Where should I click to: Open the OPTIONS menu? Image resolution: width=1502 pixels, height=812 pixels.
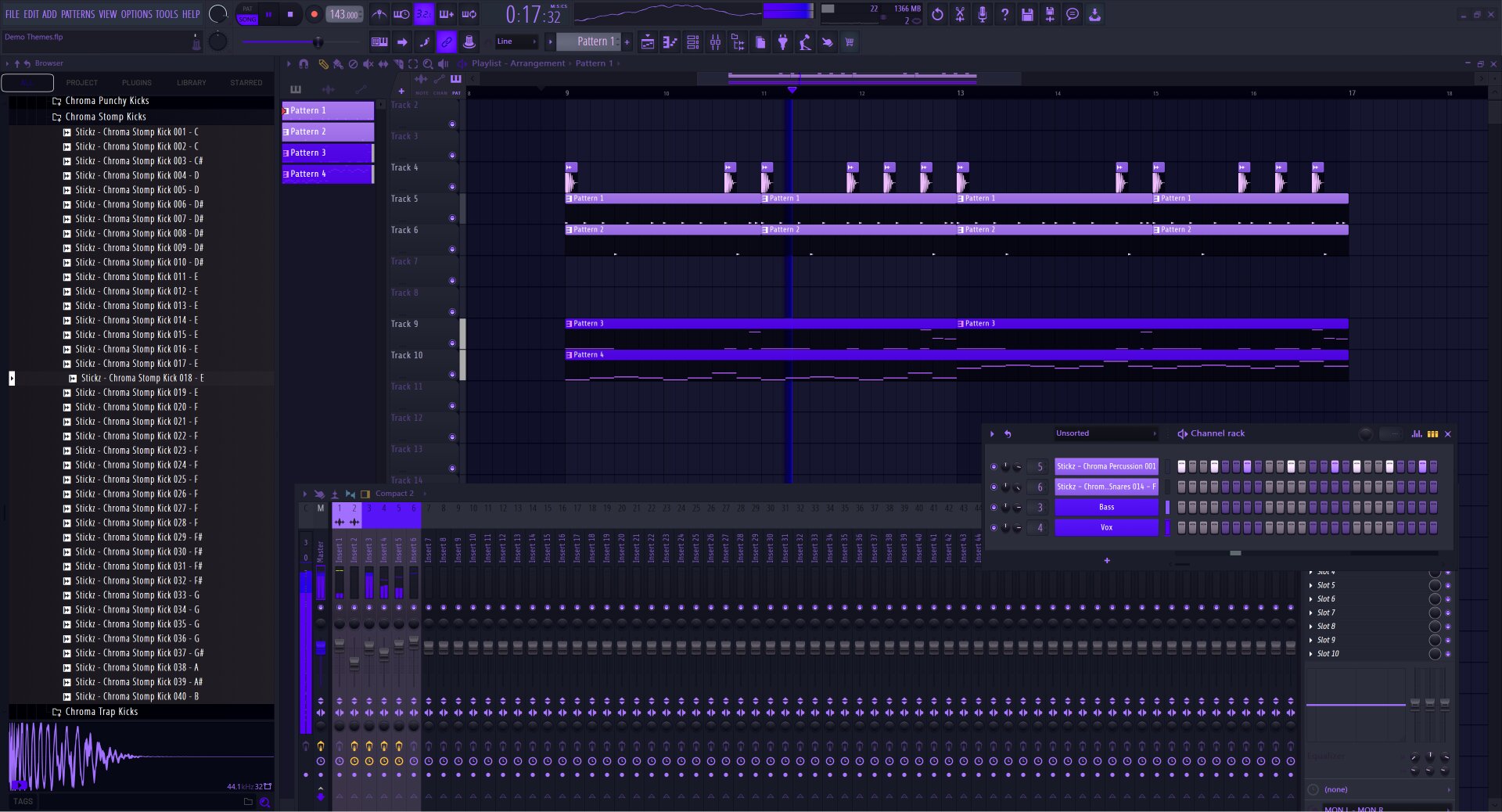coord(136,14)
